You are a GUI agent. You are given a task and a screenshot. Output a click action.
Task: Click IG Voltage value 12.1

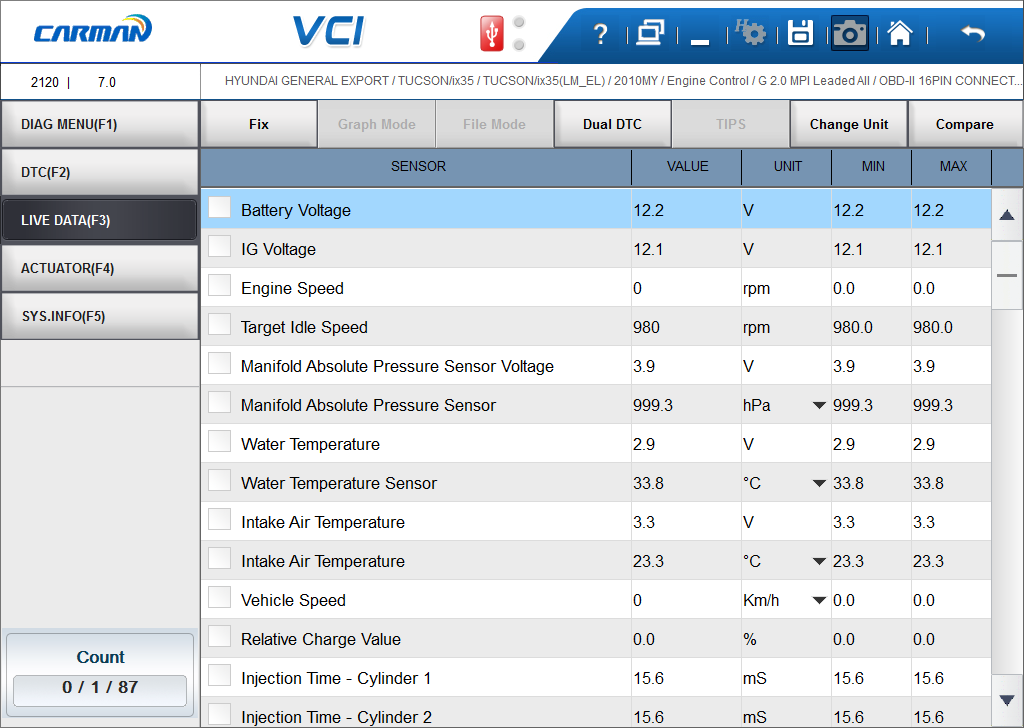[648, 249]
